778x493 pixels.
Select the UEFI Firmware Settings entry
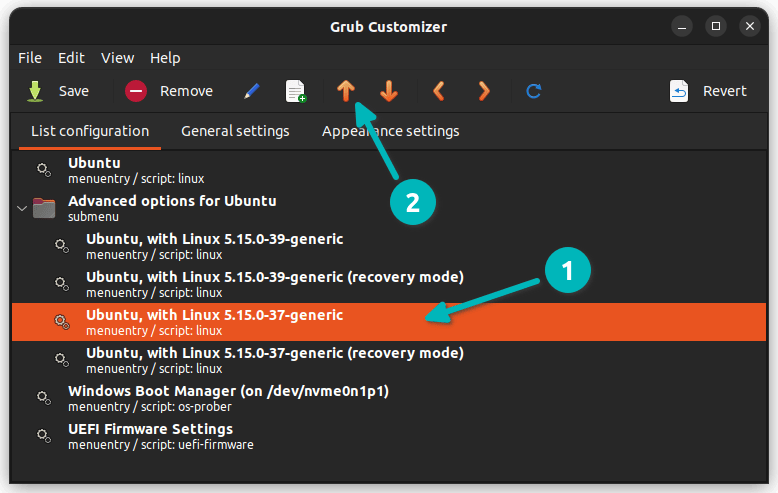click(x=150, y=436)
